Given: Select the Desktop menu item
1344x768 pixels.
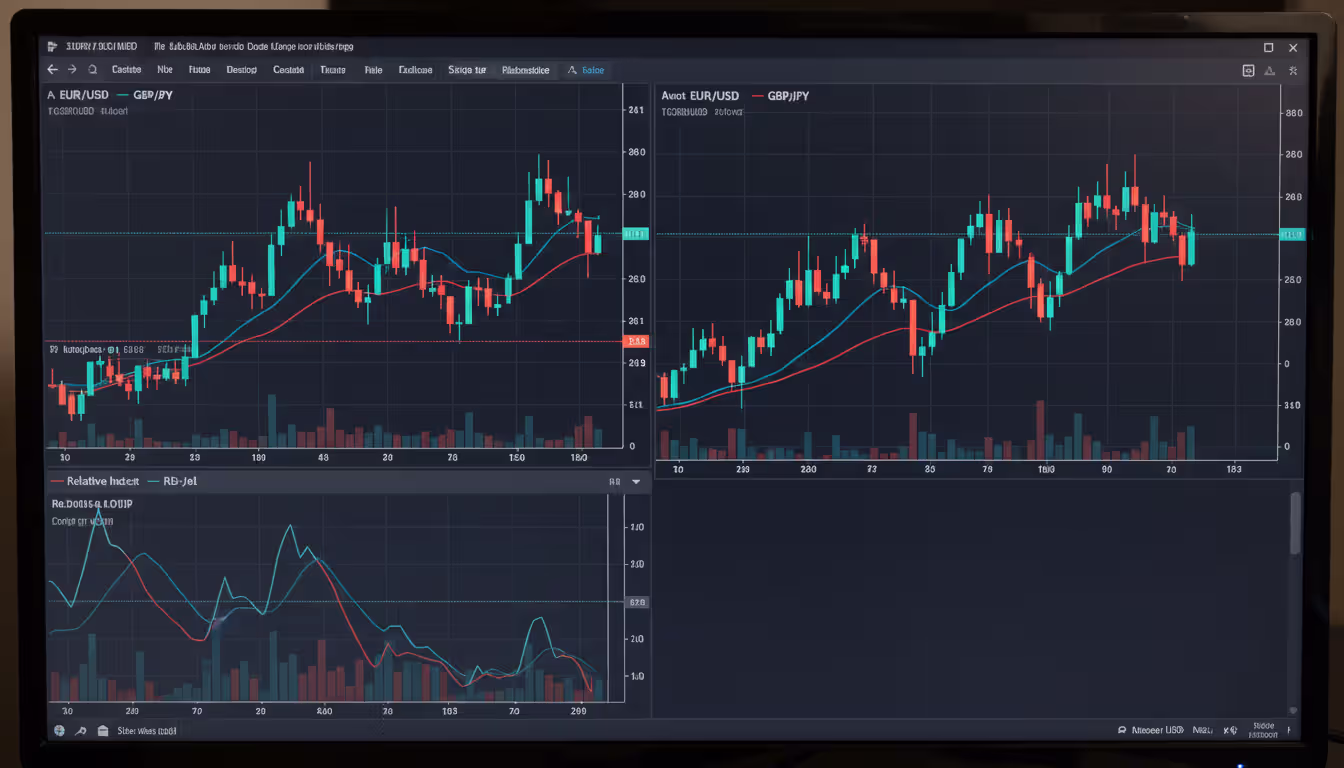Looking at the screenshot, I should [x=240, y=70].
